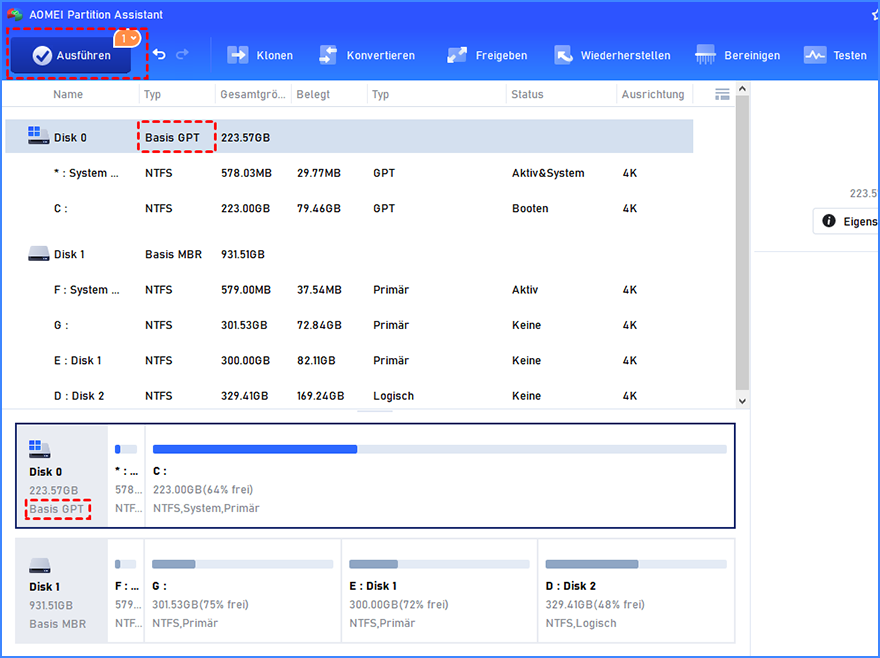Select the Disk 1 block in disk map
The height and width of the screenshot is (658, 880).
(61, 591)
